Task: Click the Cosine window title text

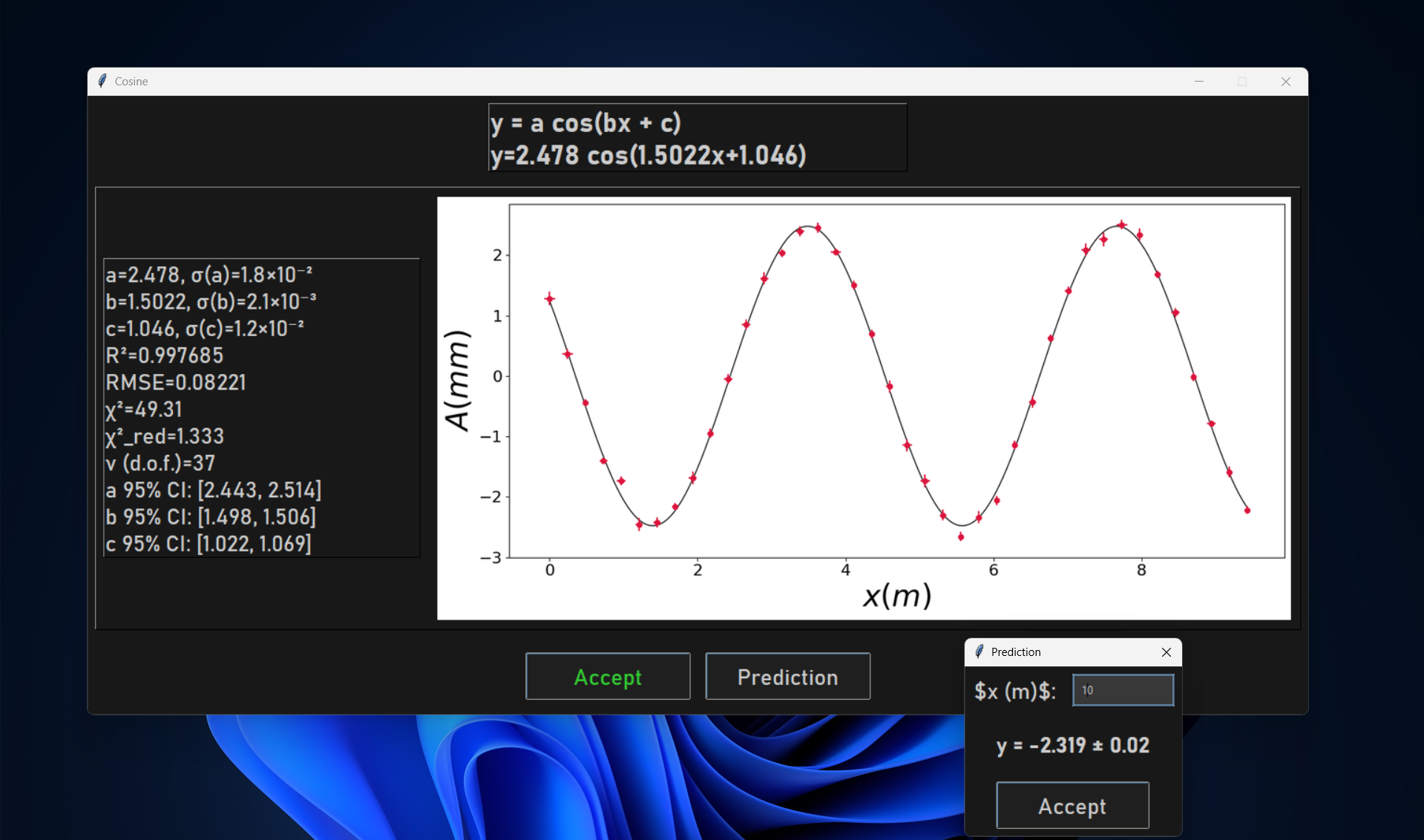Action: [x=131, y=82]
